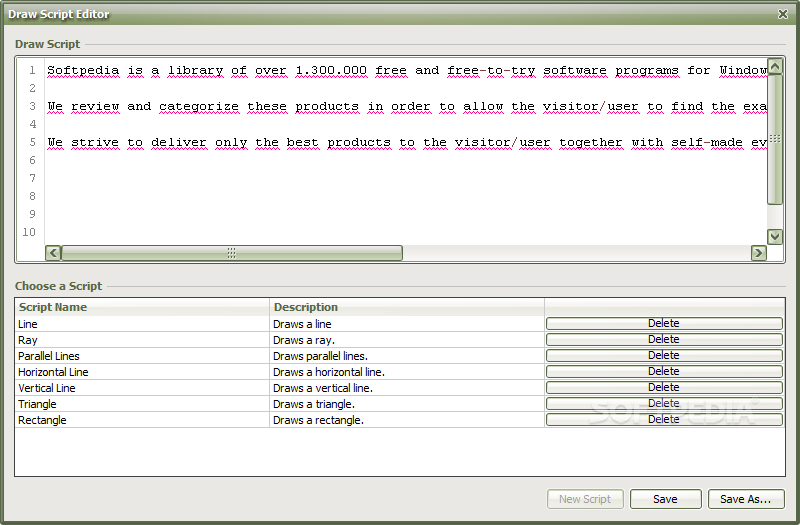Click line number 7 in editor gutter
This screenshot has height=525, width=800.
(x=32, y=178)
